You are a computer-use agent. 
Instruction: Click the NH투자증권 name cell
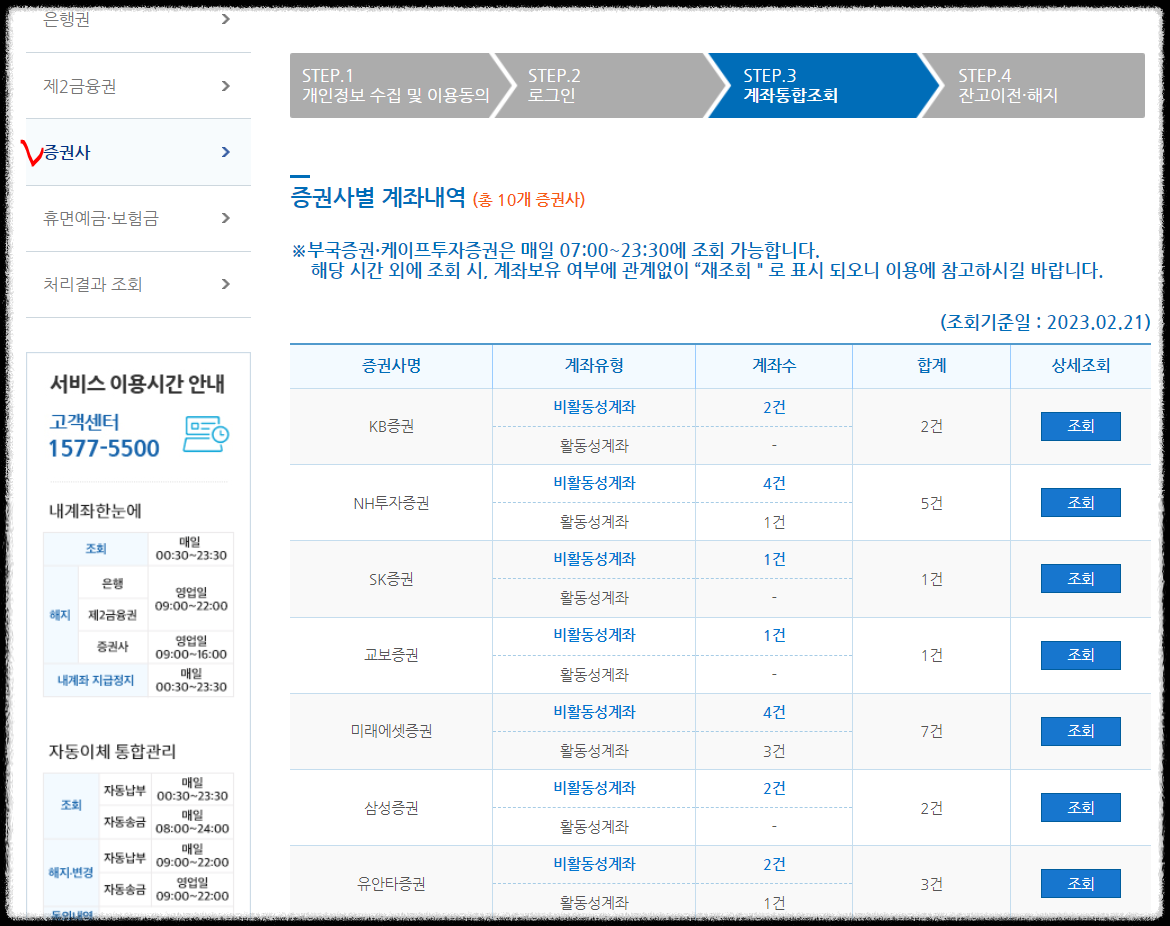[x=391, y=503]
